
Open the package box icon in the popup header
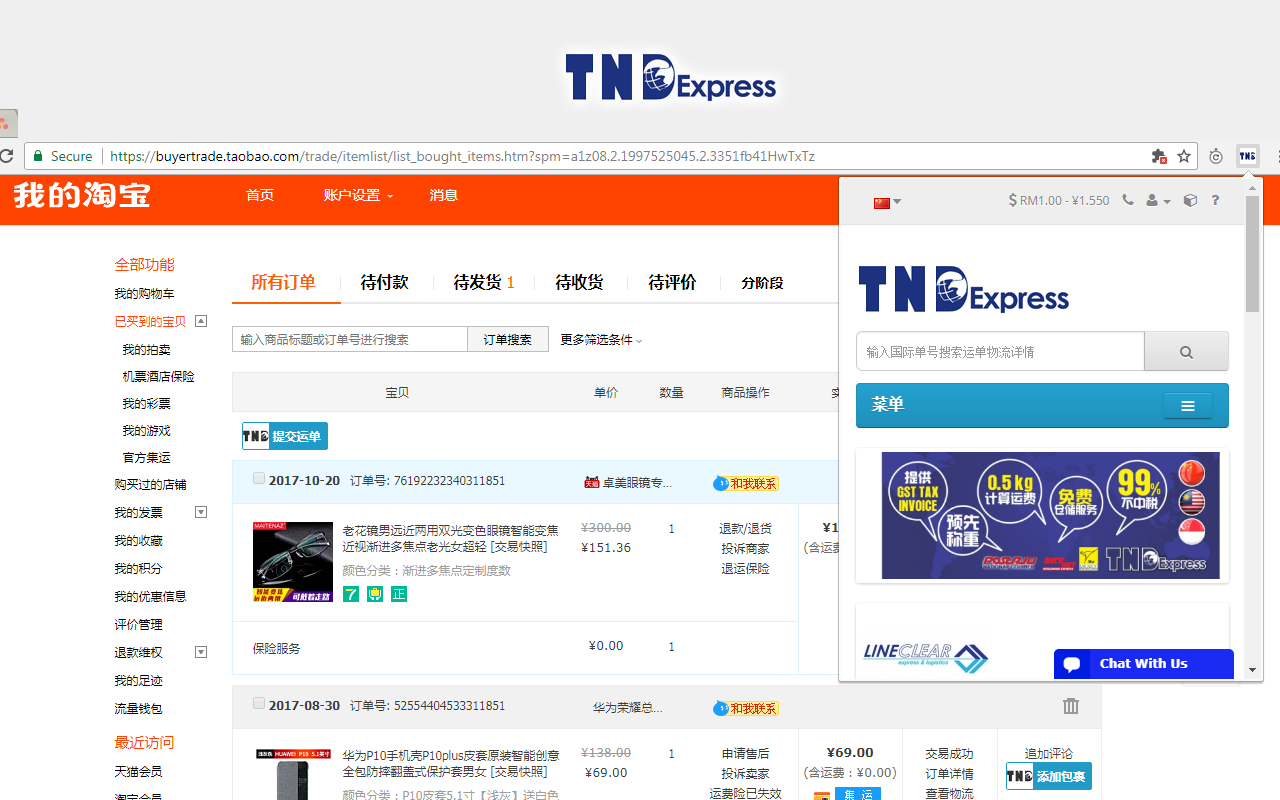(1190, 200)
